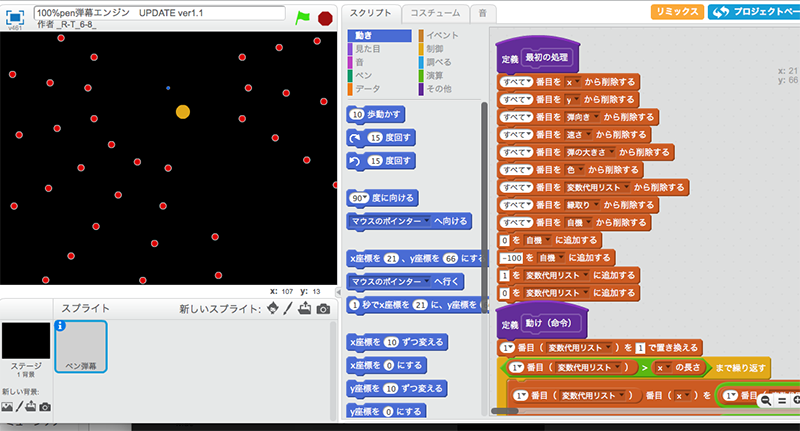Click the yellow player circle on stage

[x=183, y=112]
